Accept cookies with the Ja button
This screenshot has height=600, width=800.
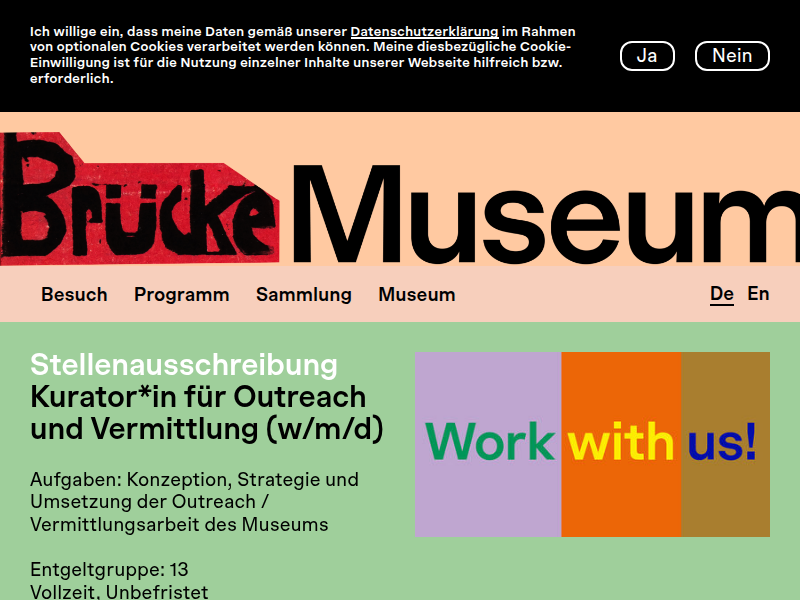[647, 56]
